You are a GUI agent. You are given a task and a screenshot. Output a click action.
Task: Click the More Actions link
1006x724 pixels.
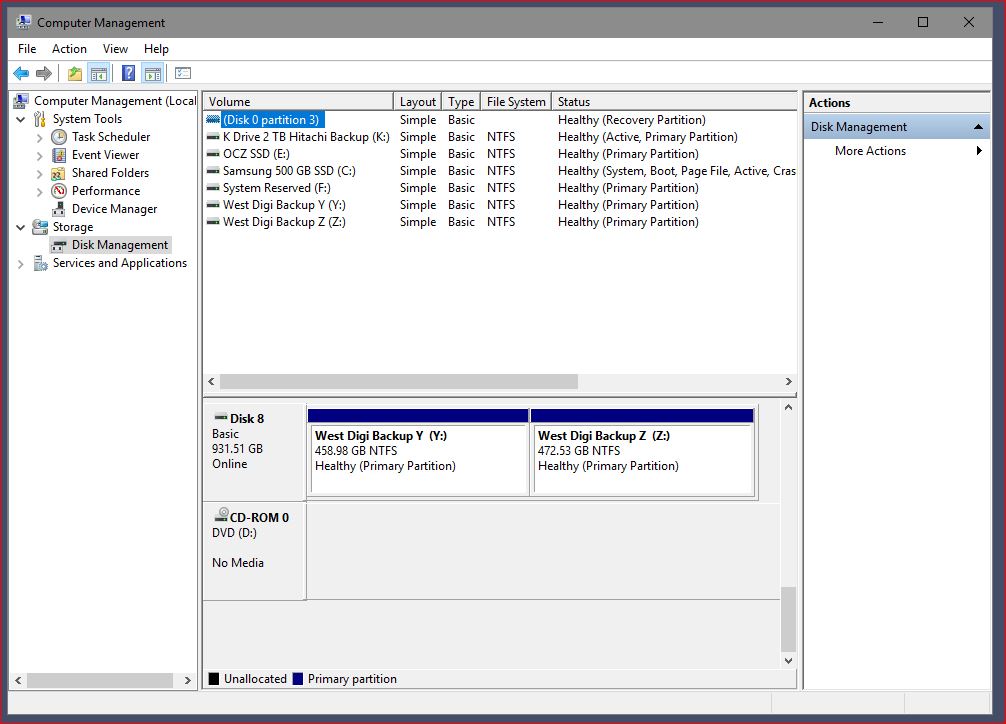point(870,151)
